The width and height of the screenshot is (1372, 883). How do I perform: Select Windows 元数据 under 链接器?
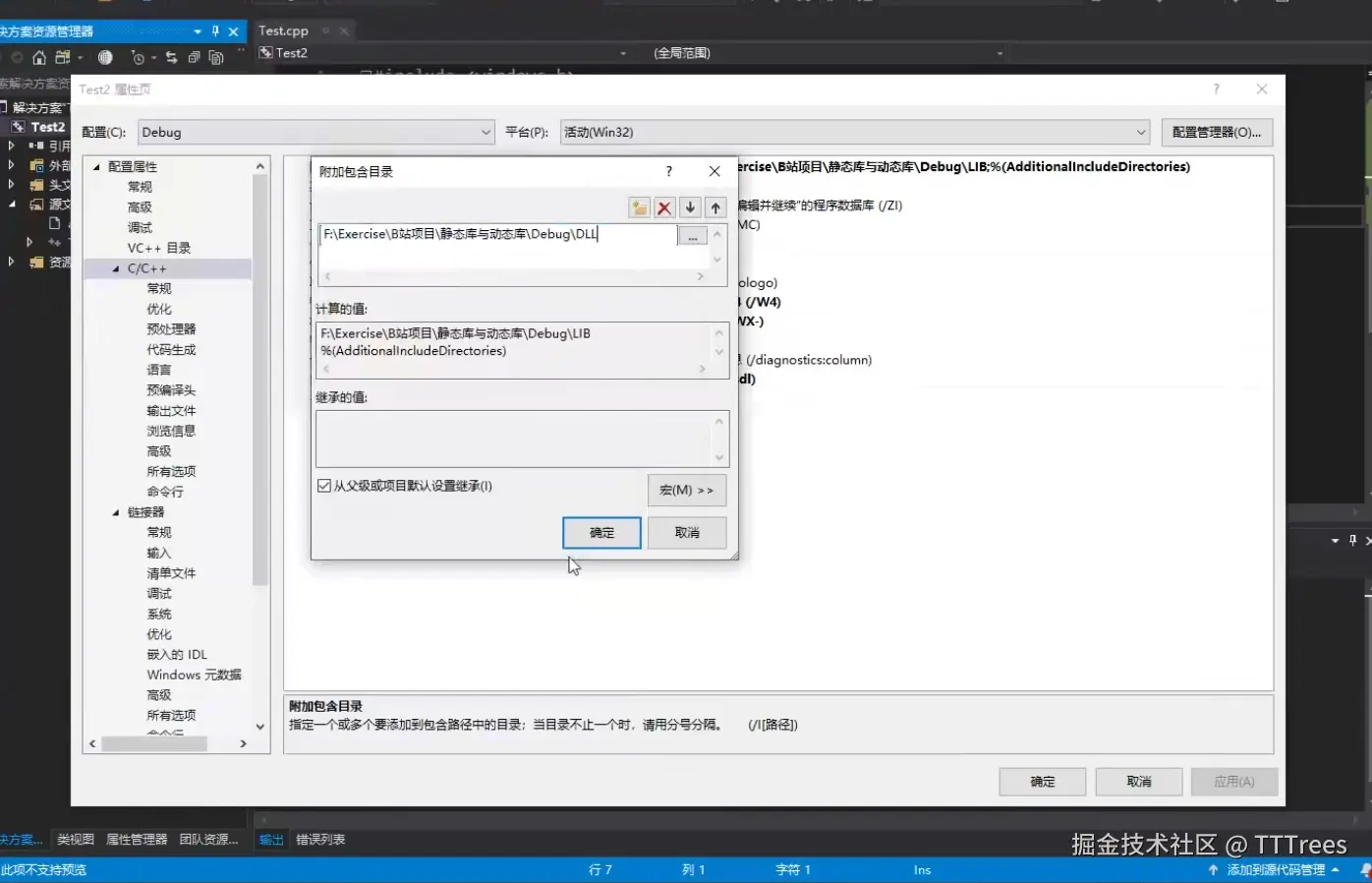(194, 676)
